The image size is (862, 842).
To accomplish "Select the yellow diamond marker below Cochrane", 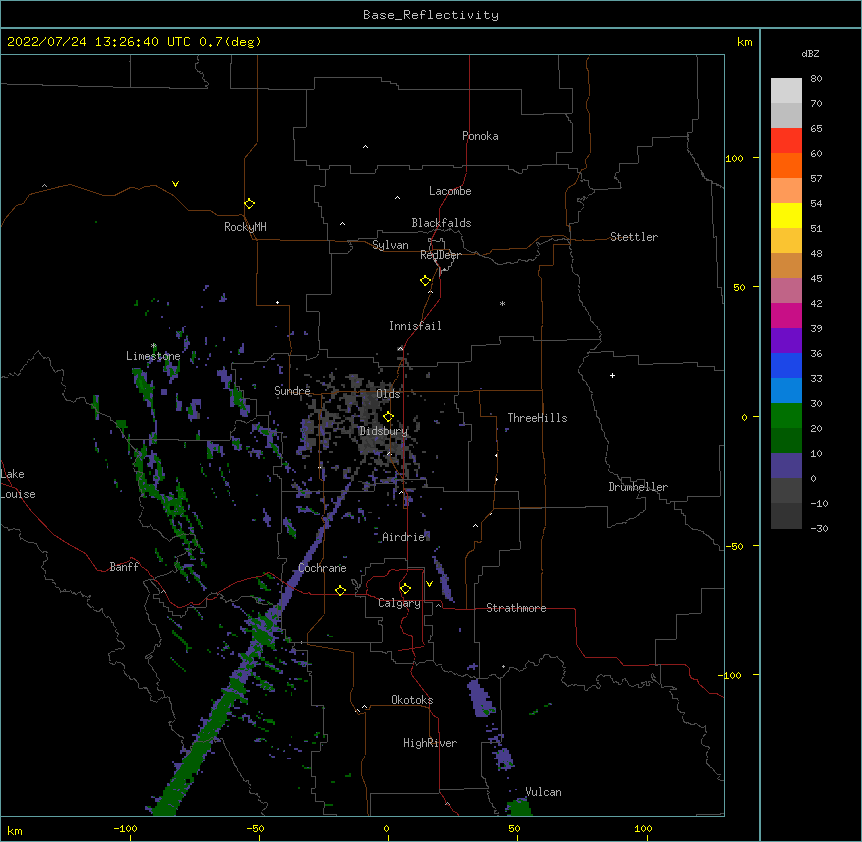I will 340,590.
